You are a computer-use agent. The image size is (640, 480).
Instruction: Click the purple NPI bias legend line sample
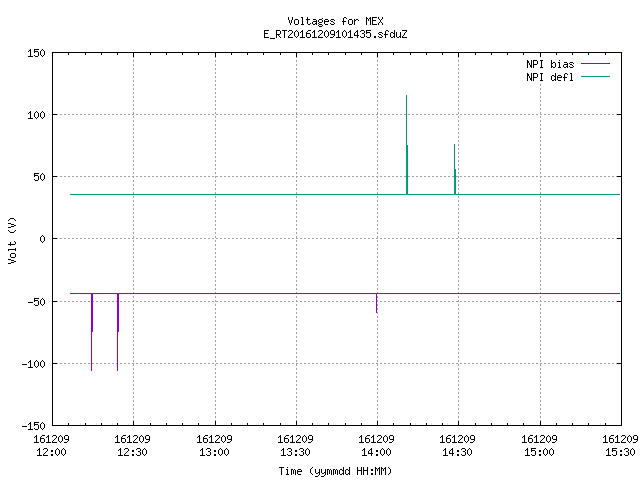595,64
